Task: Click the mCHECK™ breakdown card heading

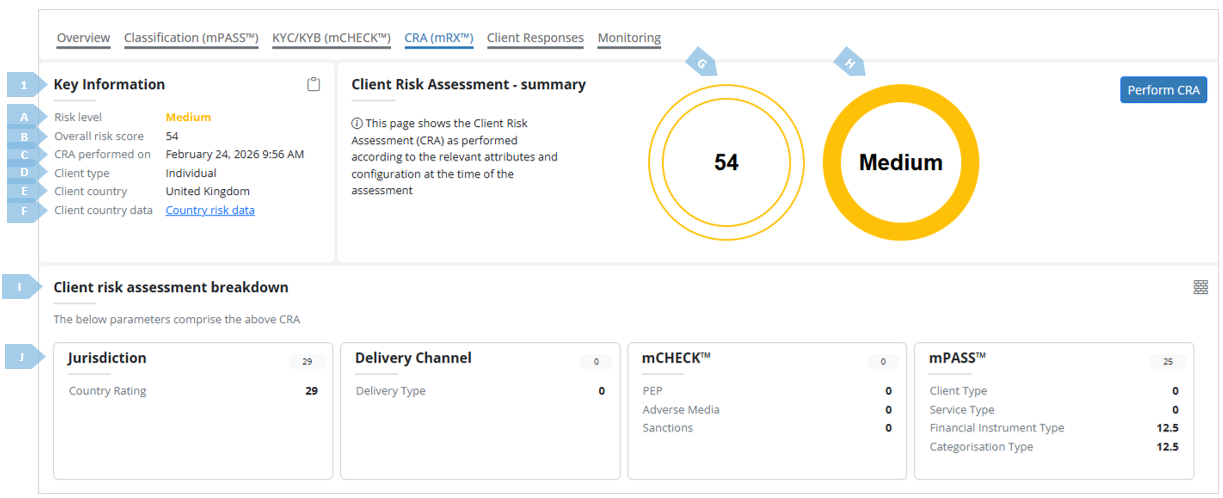Action: (676, 358)
